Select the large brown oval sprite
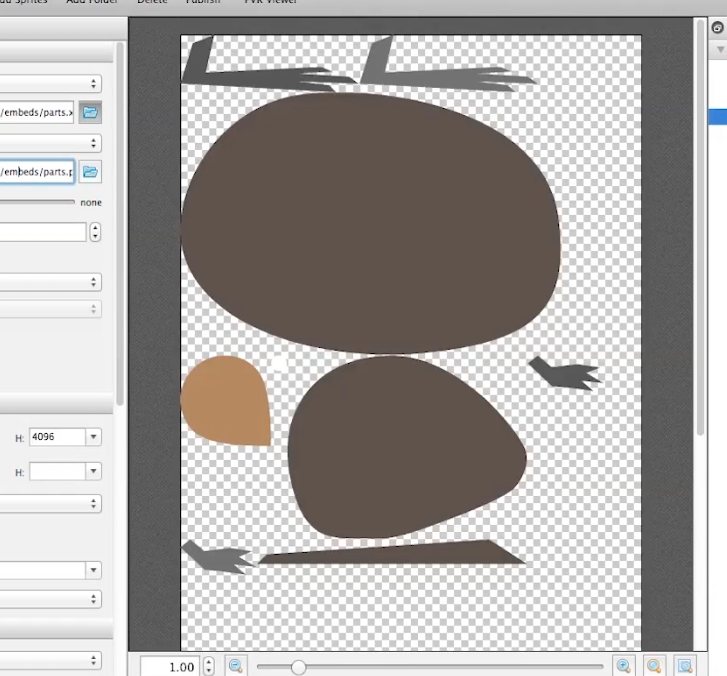The height and width of the screenshot is (676, 727). 370,223
